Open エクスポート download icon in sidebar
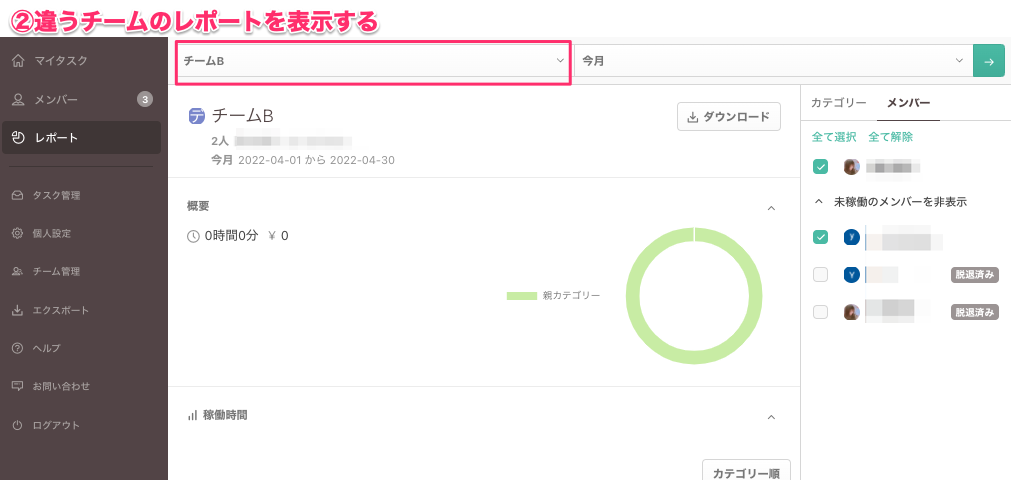The height and width of the screenshot is (480, 1011). (x=18, y=310)
